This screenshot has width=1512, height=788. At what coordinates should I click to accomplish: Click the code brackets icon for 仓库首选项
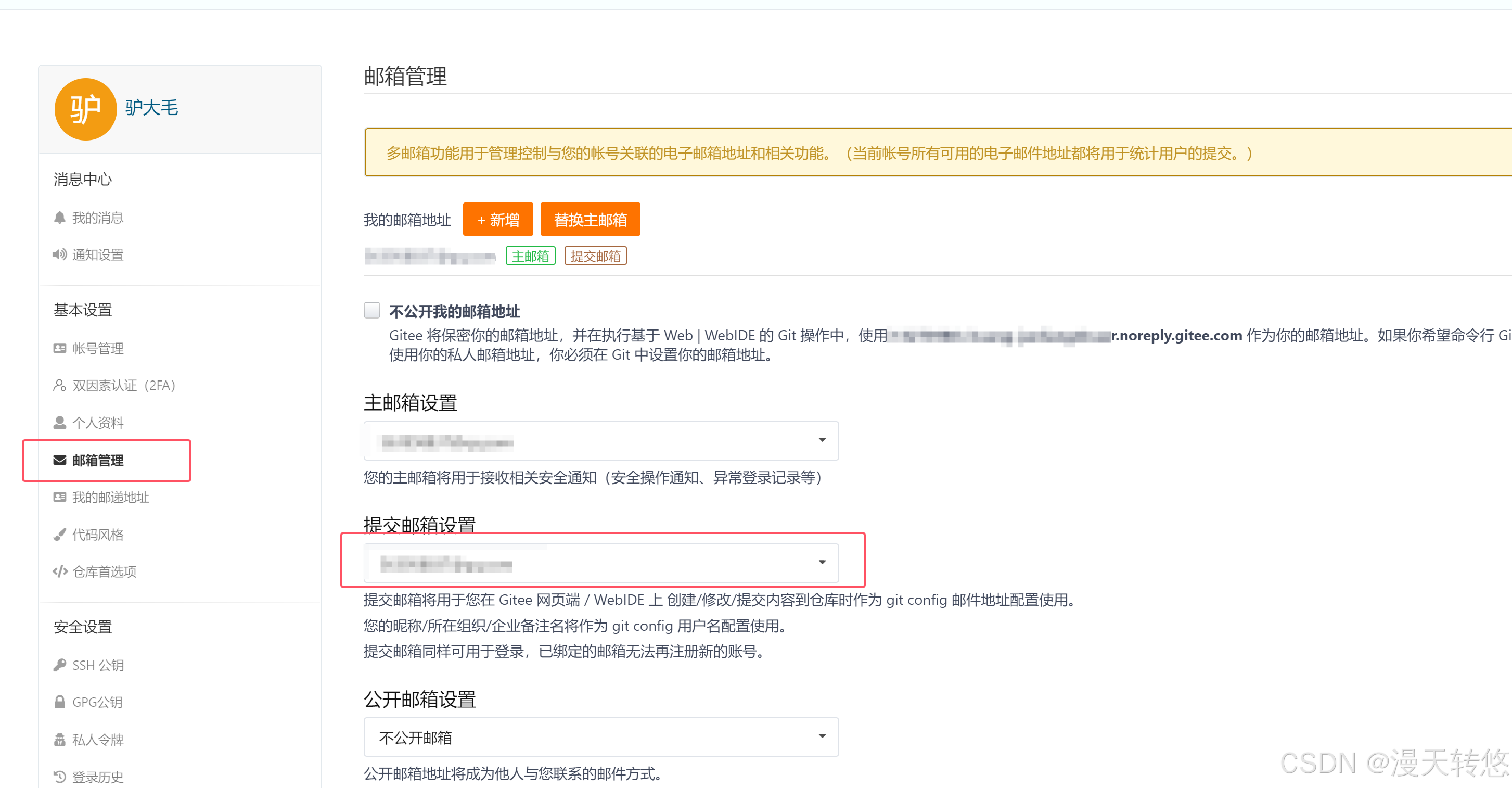click(x=59, y=571)
